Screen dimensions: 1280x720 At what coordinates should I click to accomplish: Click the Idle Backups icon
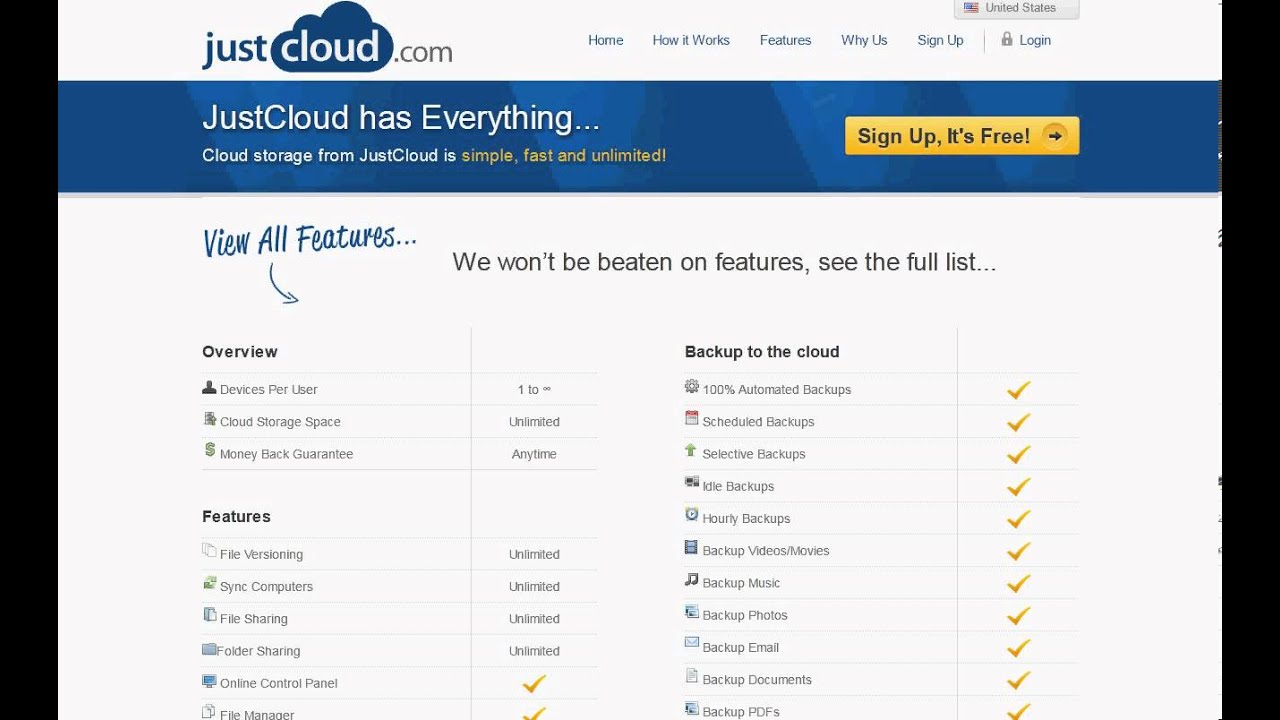tap(692, 482)
